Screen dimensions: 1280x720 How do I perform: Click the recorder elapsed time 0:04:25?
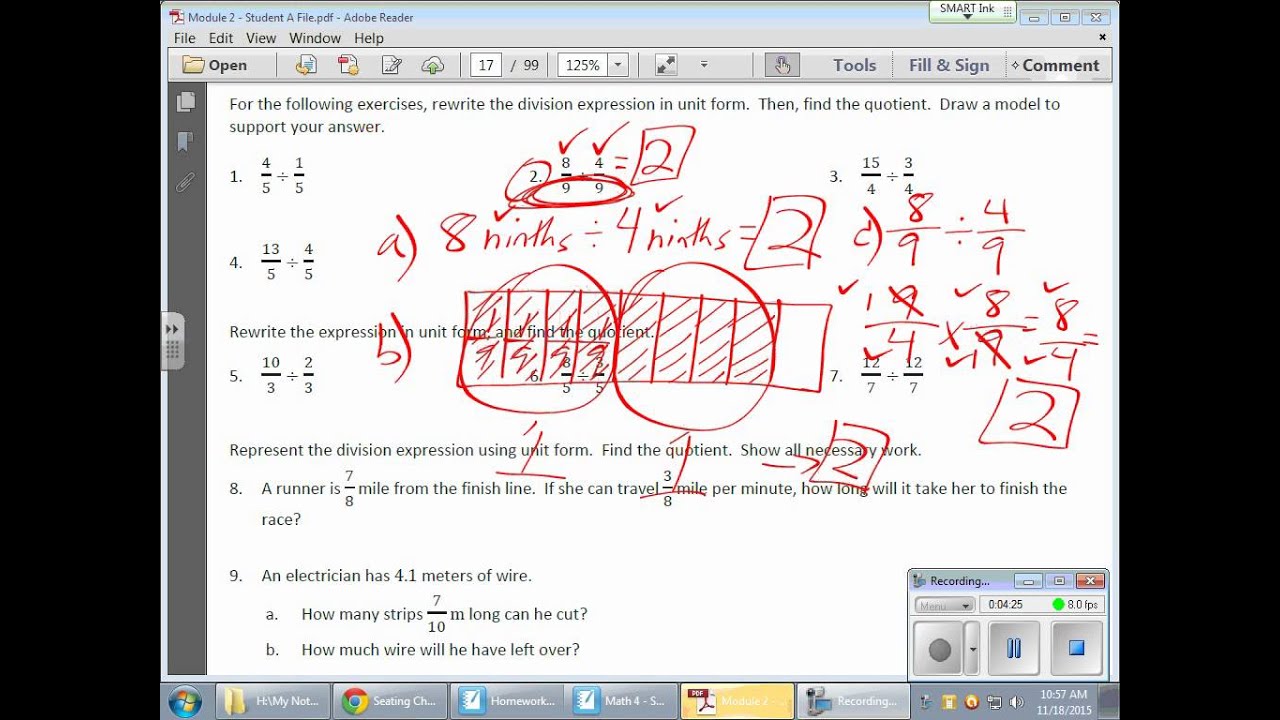point(1005,605)
